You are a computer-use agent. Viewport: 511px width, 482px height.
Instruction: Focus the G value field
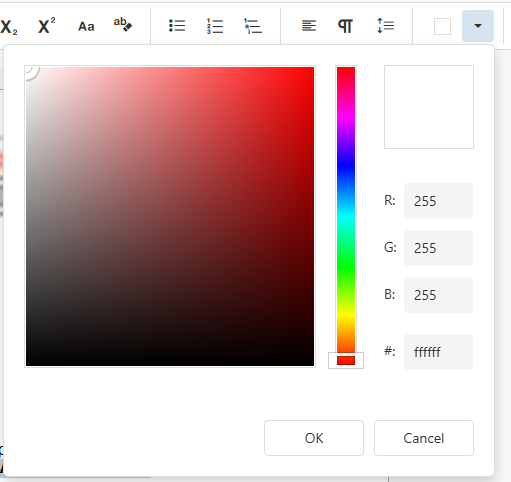click(x=438, y=248)
